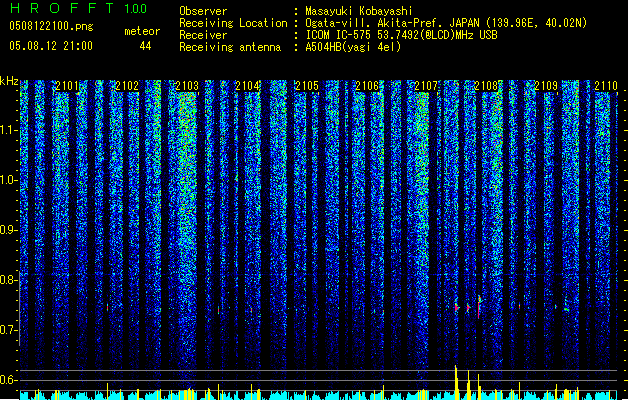Click the 1.0 frequency axis label
The height and width of the screenshot is (400, 629).
click(x=9, y=180)
